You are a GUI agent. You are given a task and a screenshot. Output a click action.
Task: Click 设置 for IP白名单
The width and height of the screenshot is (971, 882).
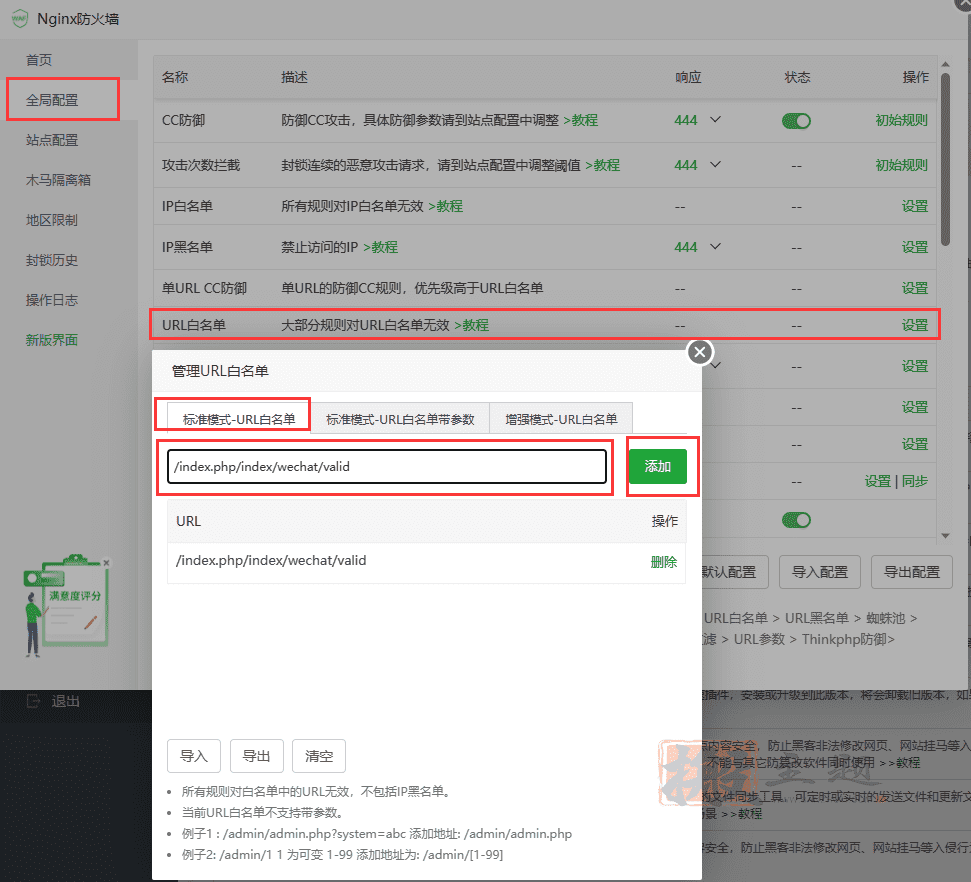pyautogui.click(x=915, y=206)
